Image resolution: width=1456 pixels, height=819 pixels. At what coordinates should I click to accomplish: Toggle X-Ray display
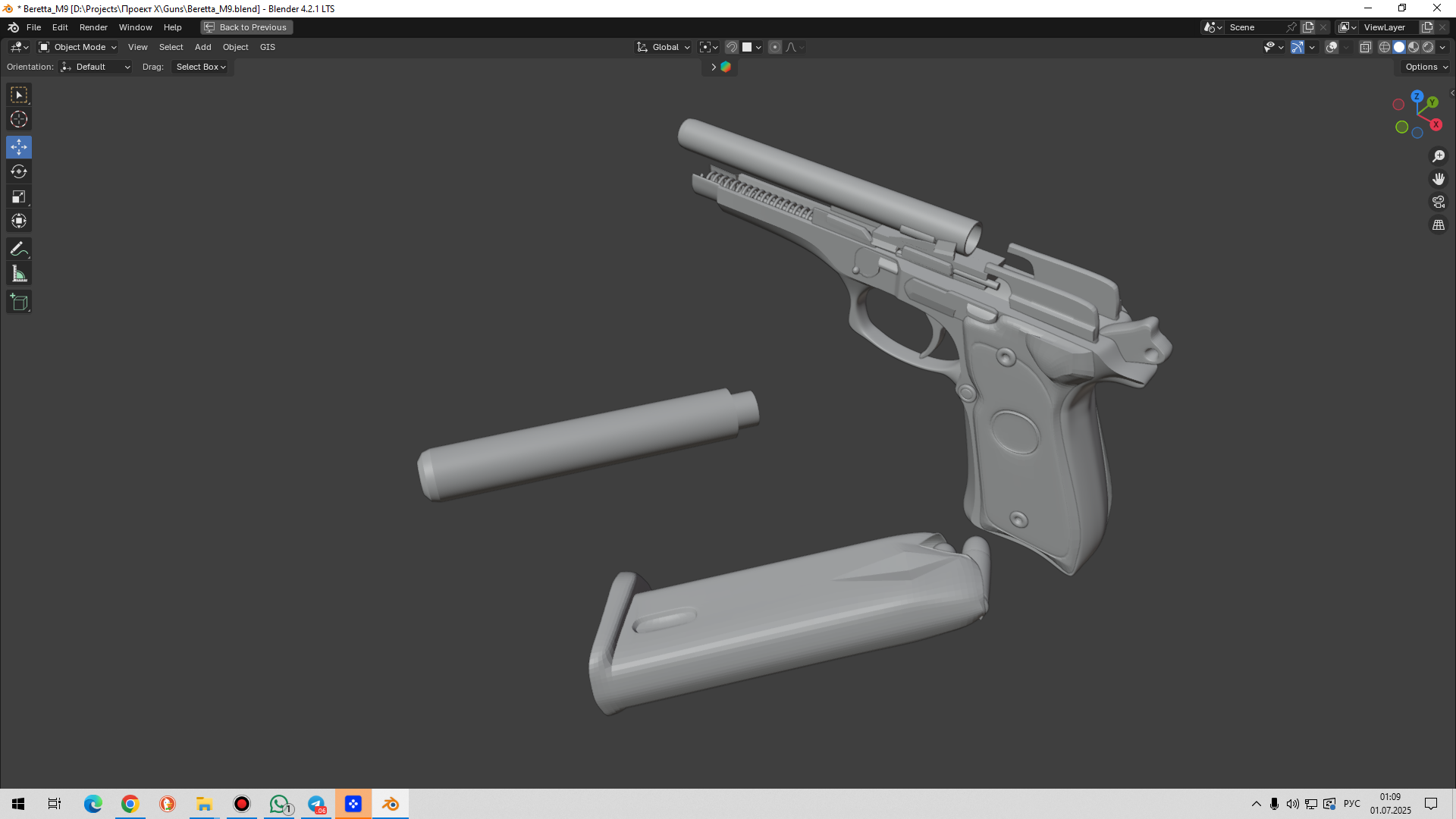pyautogui.click(x=1365, y=47)
